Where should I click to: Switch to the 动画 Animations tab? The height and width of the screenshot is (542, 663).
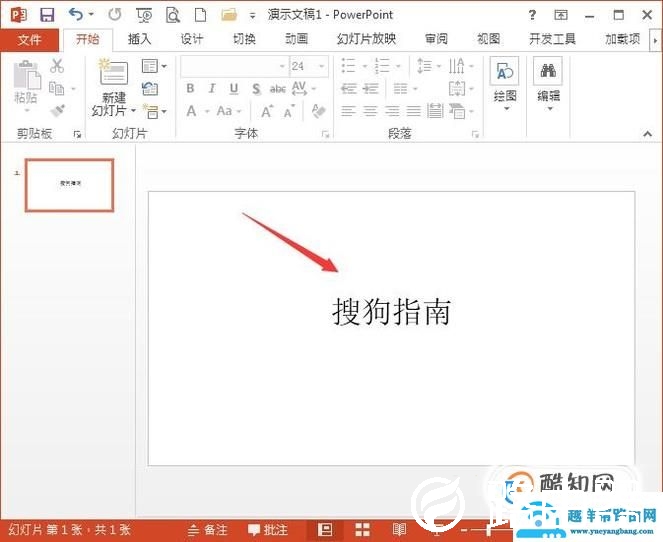[x=296, y=39]
